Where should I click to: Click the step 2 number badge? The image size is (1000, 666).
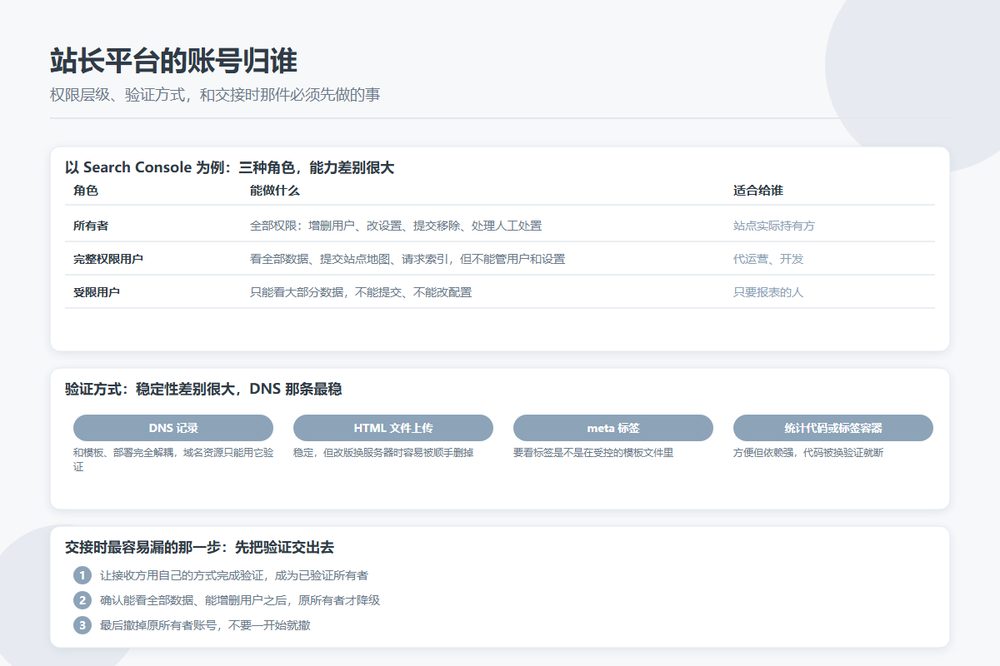point(82,600)
